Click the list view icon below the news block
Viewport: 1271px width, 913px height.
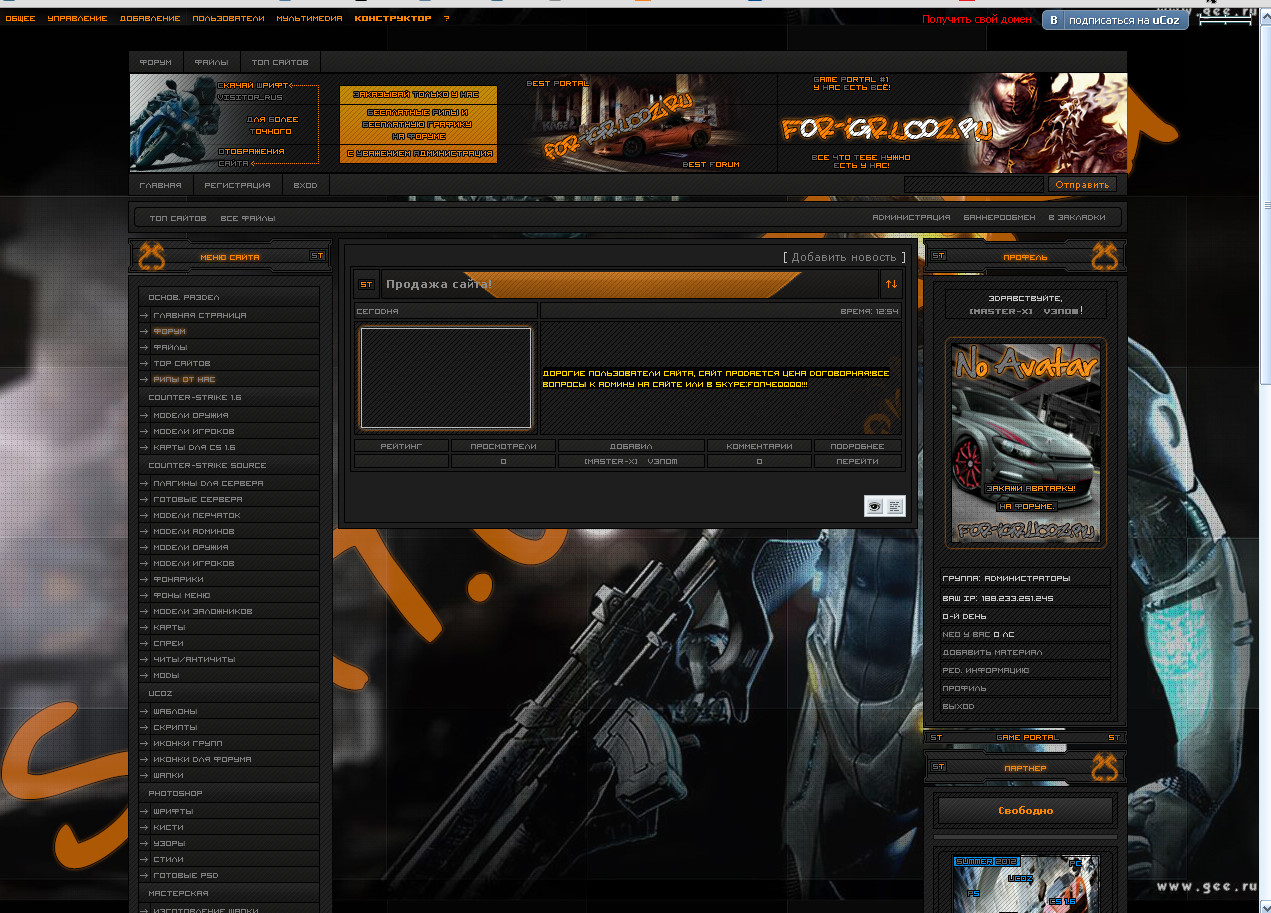click(x=895, y=507)
